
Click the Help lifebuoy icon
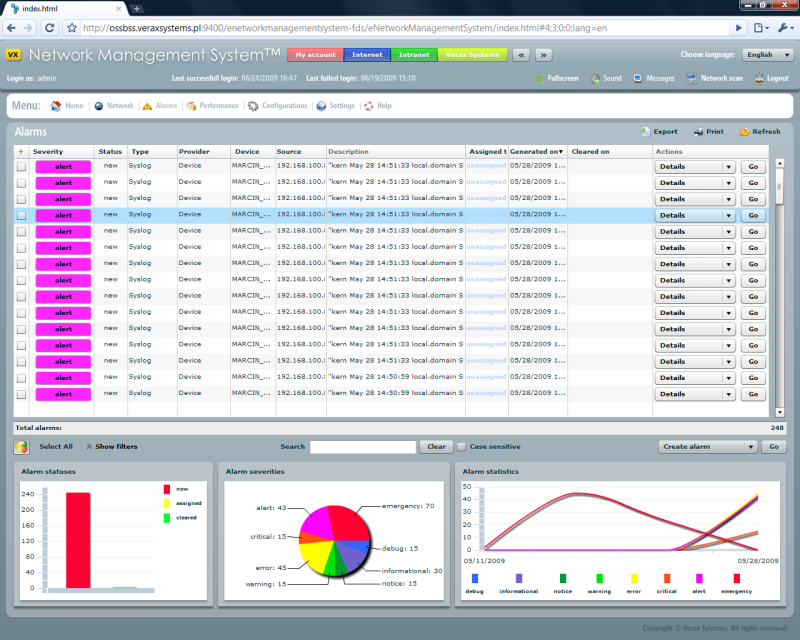(x=369, y=106)
